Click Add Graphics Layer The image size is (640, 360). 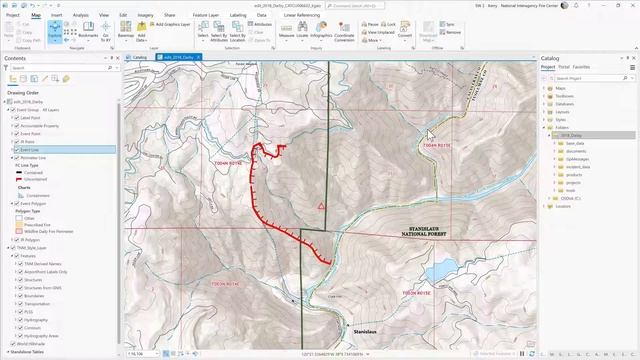point(171,24)
